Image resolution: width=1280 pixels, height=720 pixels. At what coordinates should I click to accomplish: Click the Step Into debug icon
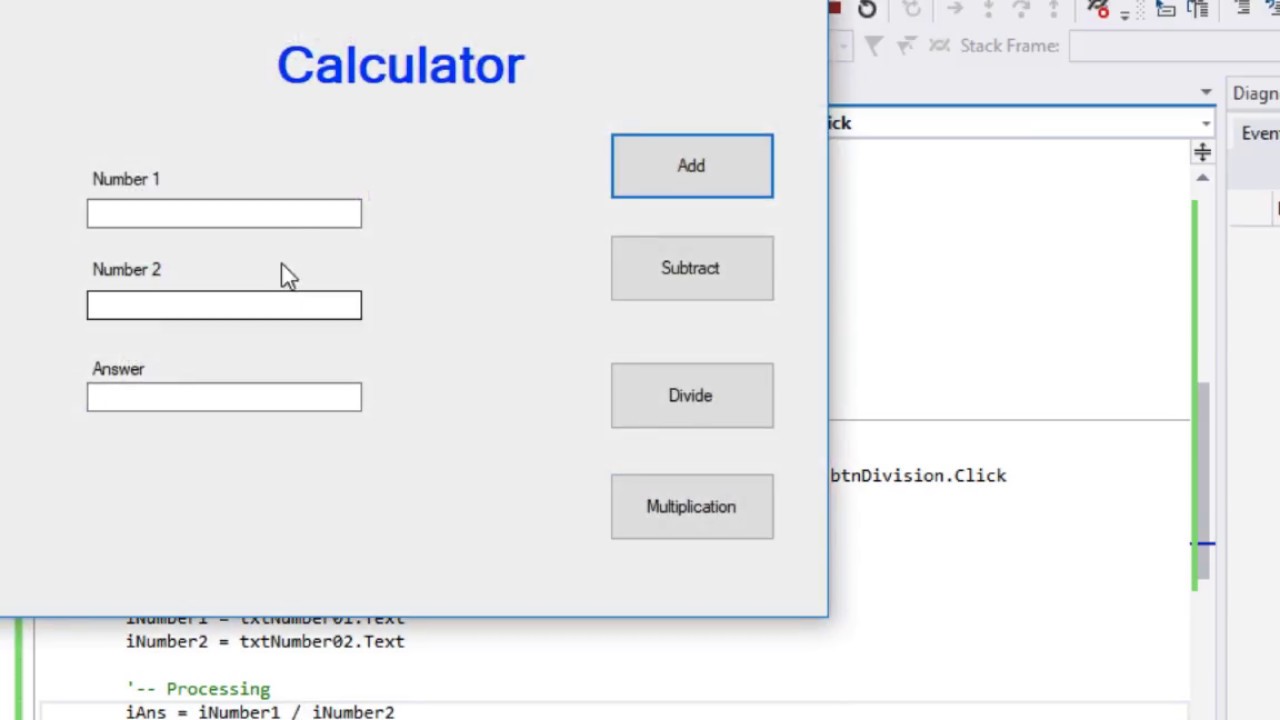click(x=988, y=8)
